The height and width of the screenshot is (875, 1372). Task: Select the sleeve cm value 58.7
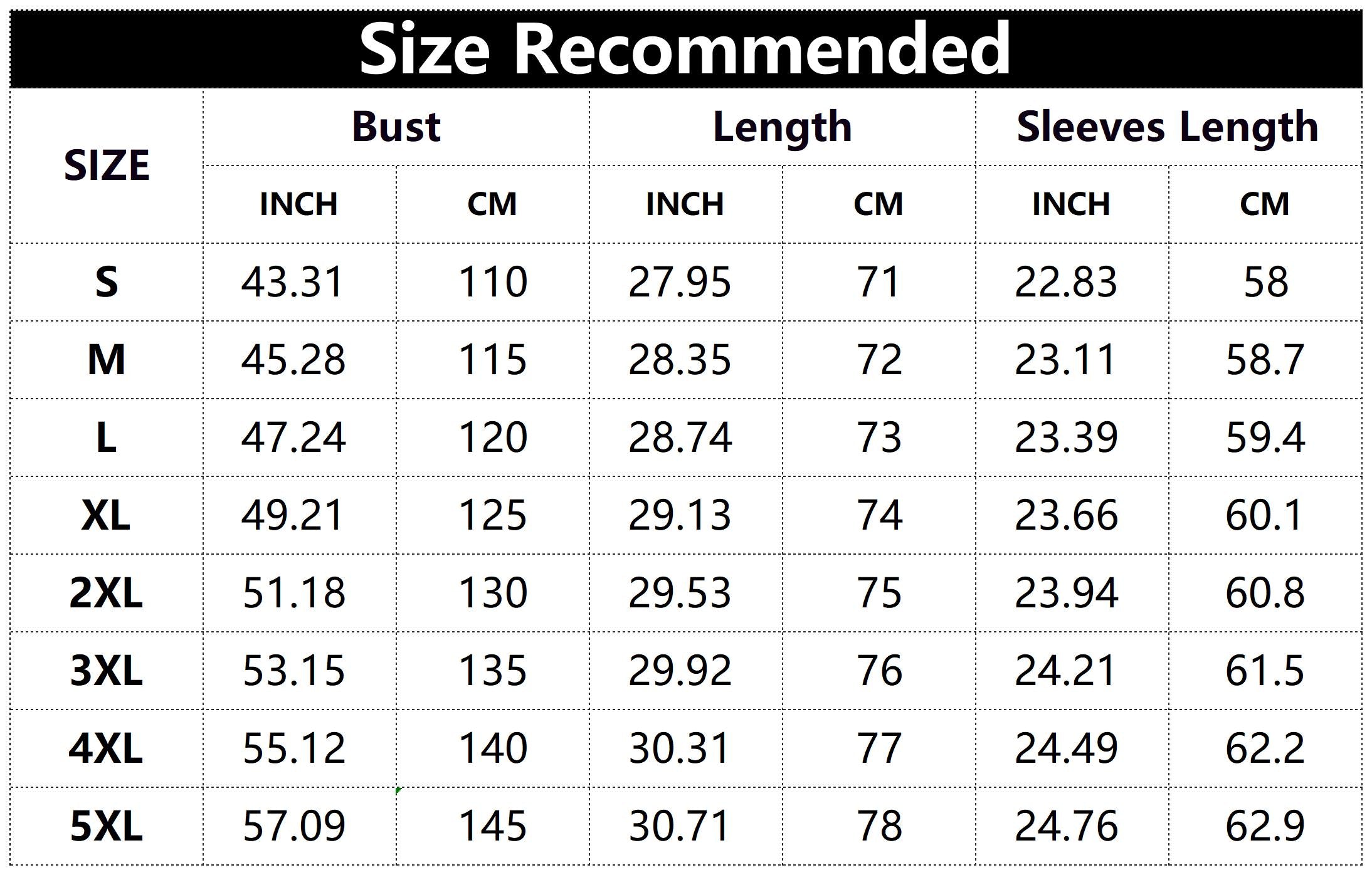point(1265,360)
